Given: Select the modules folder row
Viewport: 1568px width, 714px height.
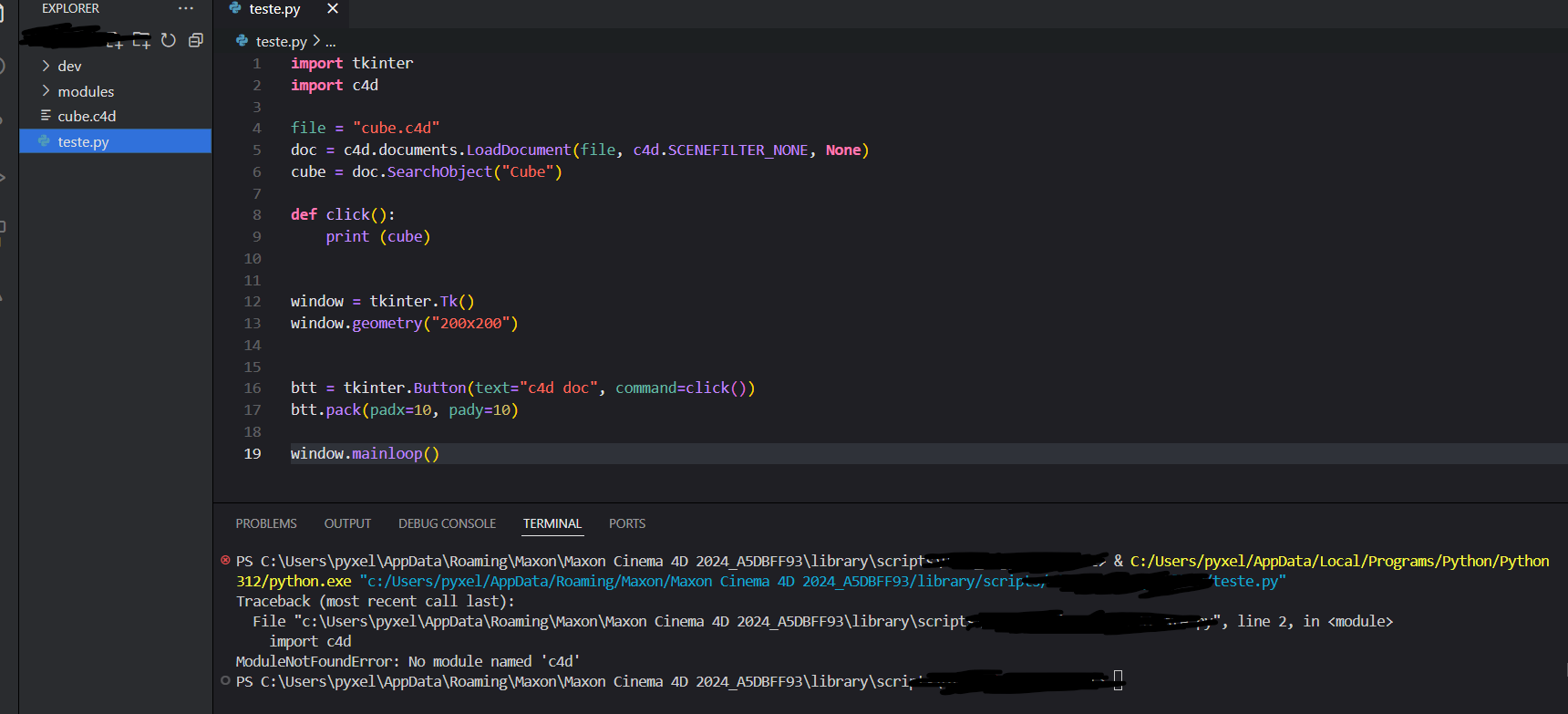Looking at the screenshot, I should click(x=116, y=91).
